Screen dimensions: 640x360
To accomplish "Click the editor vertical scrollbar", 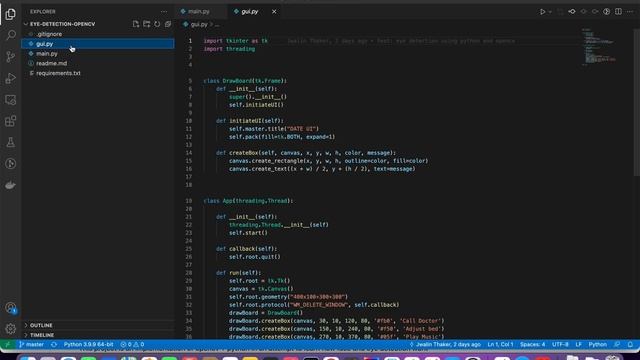I will [637, 102].
